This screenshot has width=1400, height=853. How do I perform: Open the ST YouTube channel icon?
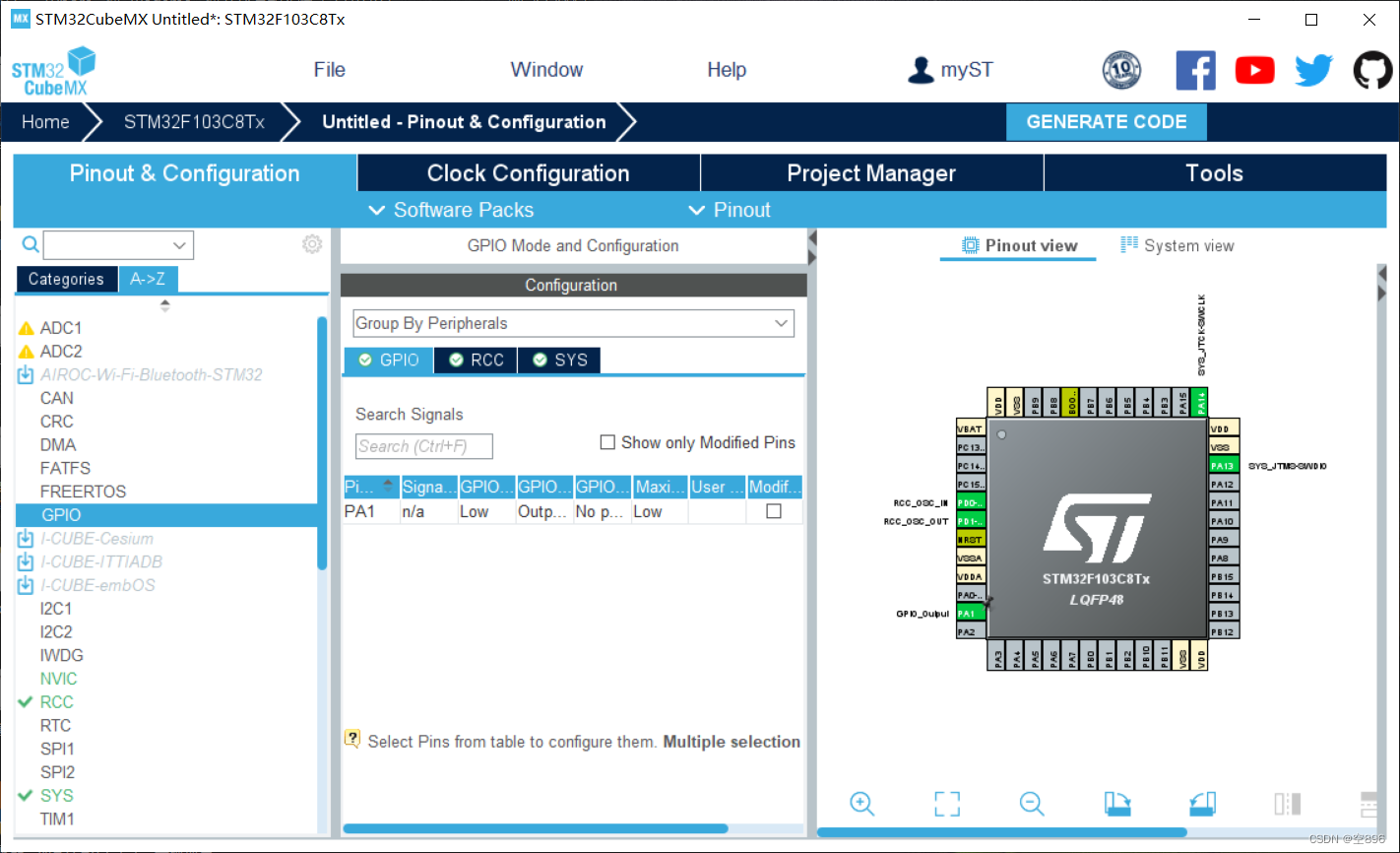pyautogui.click(x=1254, y=70)
